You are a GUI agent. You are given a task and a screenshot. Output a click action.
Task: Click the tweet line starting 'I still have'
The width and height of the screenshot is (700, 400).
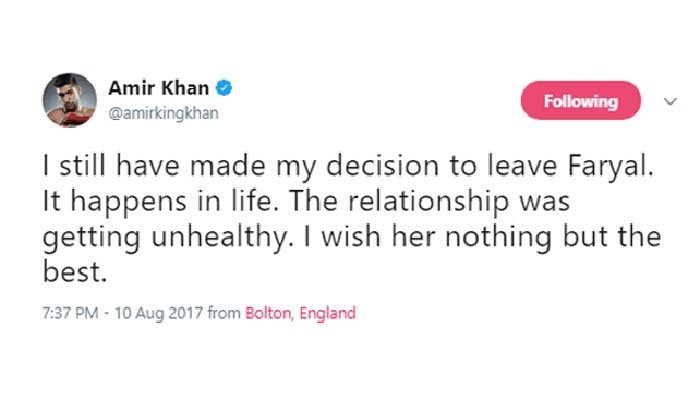348,167
